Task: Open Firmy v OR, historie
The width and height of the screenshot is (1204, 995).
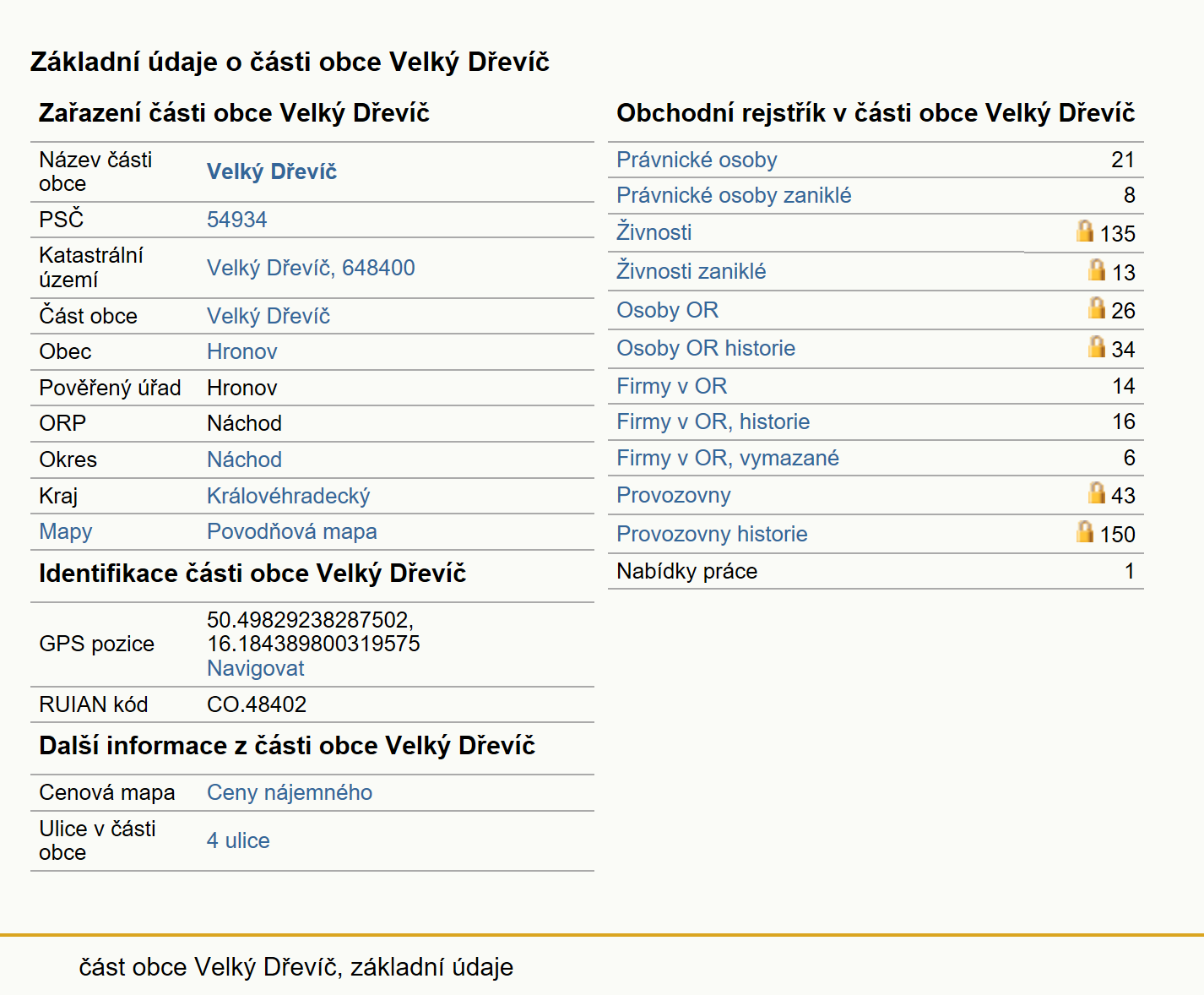Action: (713, 421)
